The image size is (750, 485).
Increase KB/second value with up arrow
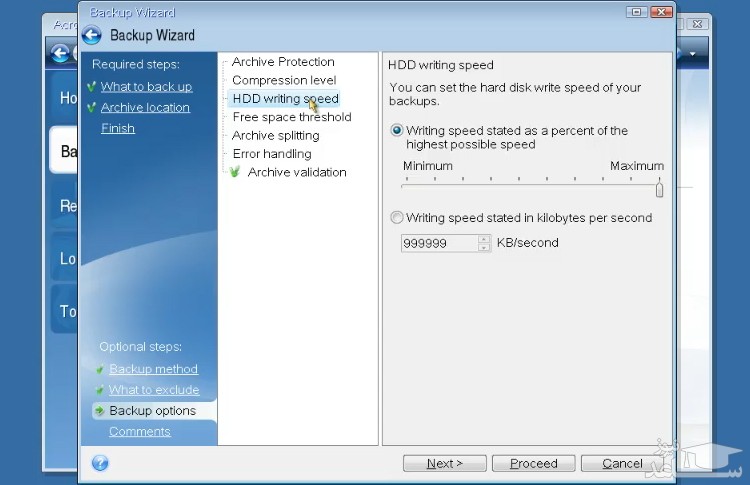click(485, 239)
